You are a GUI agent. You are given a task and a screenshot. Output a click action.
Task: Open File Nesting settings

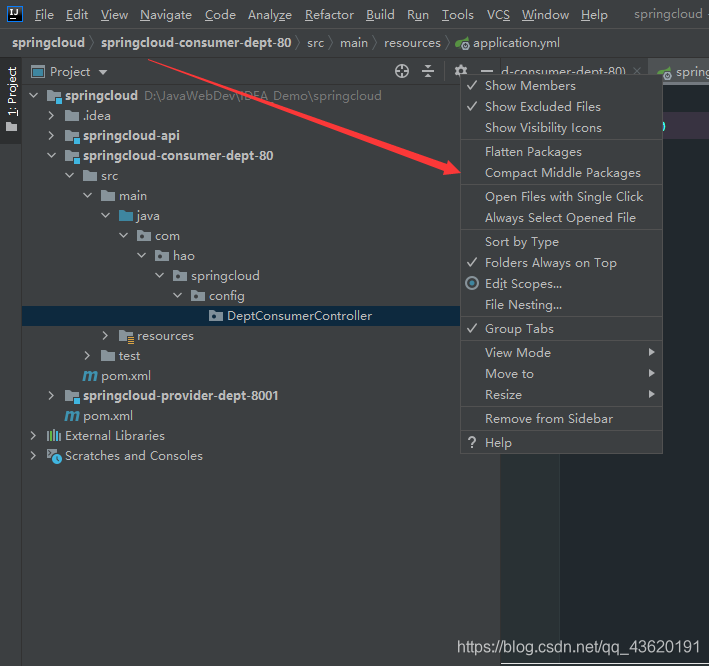tap(561, 305)
